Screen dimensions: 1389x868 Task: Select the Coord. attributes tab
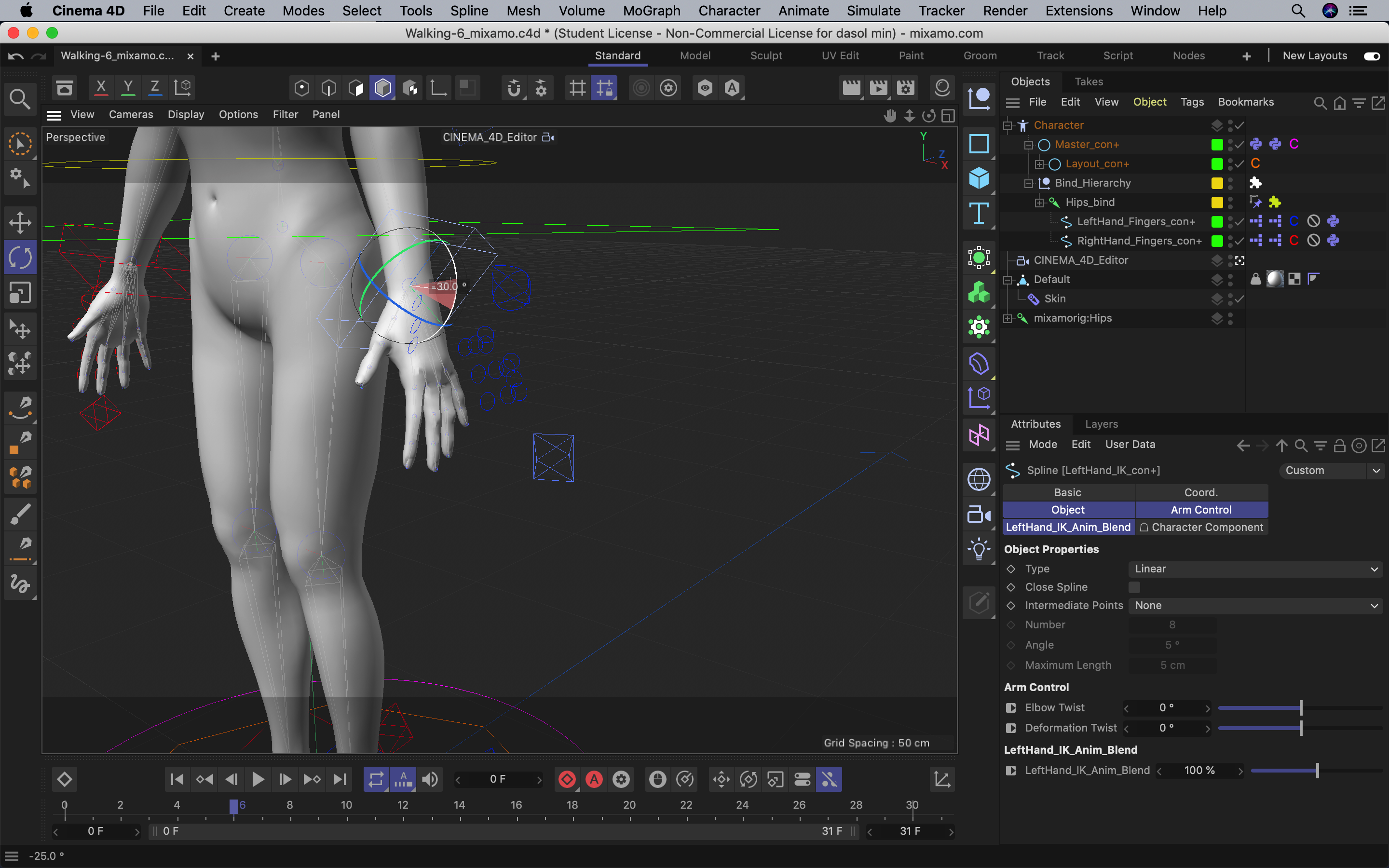tap(1201, 492)
